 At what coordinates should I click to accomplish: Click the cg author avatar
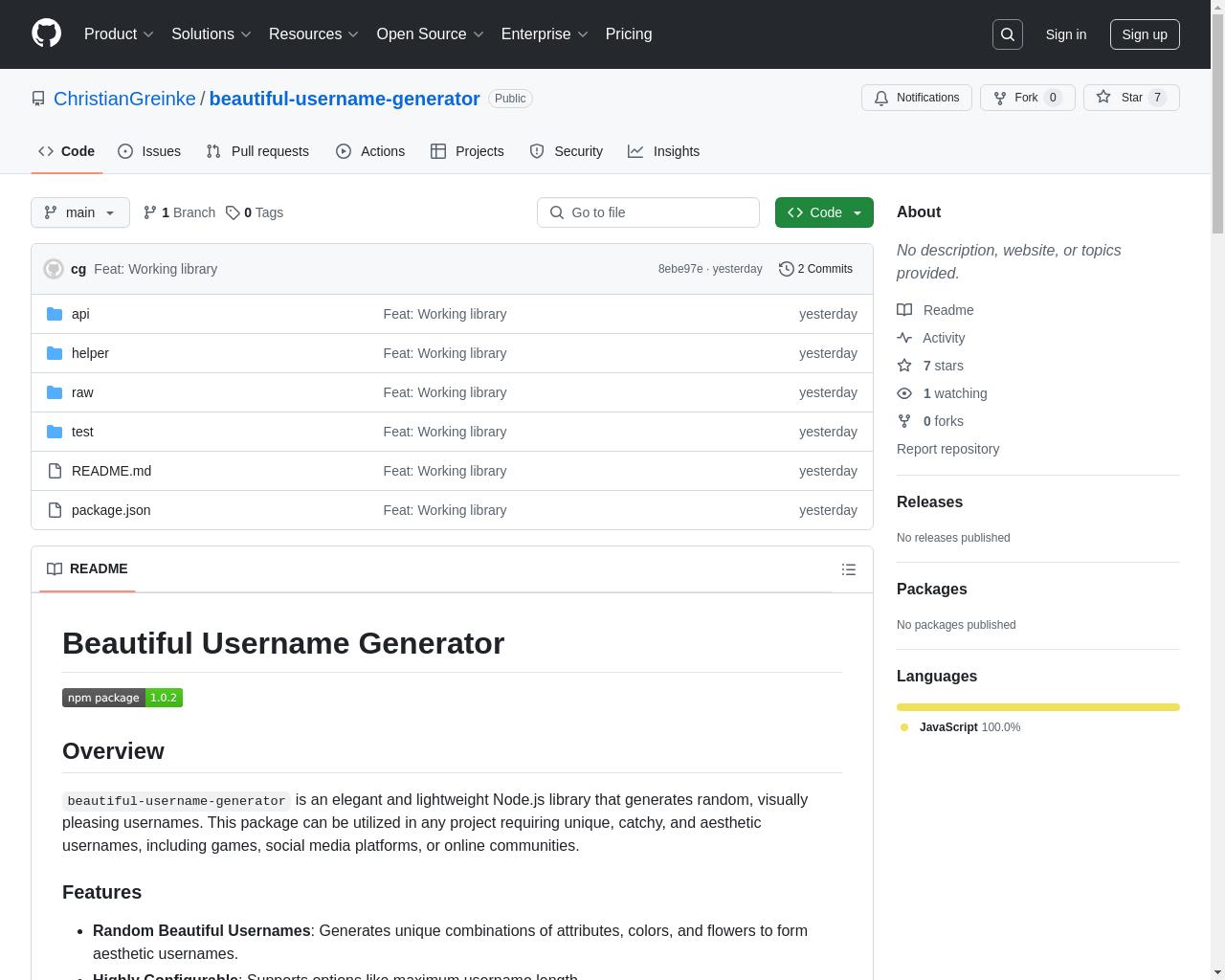54,269
